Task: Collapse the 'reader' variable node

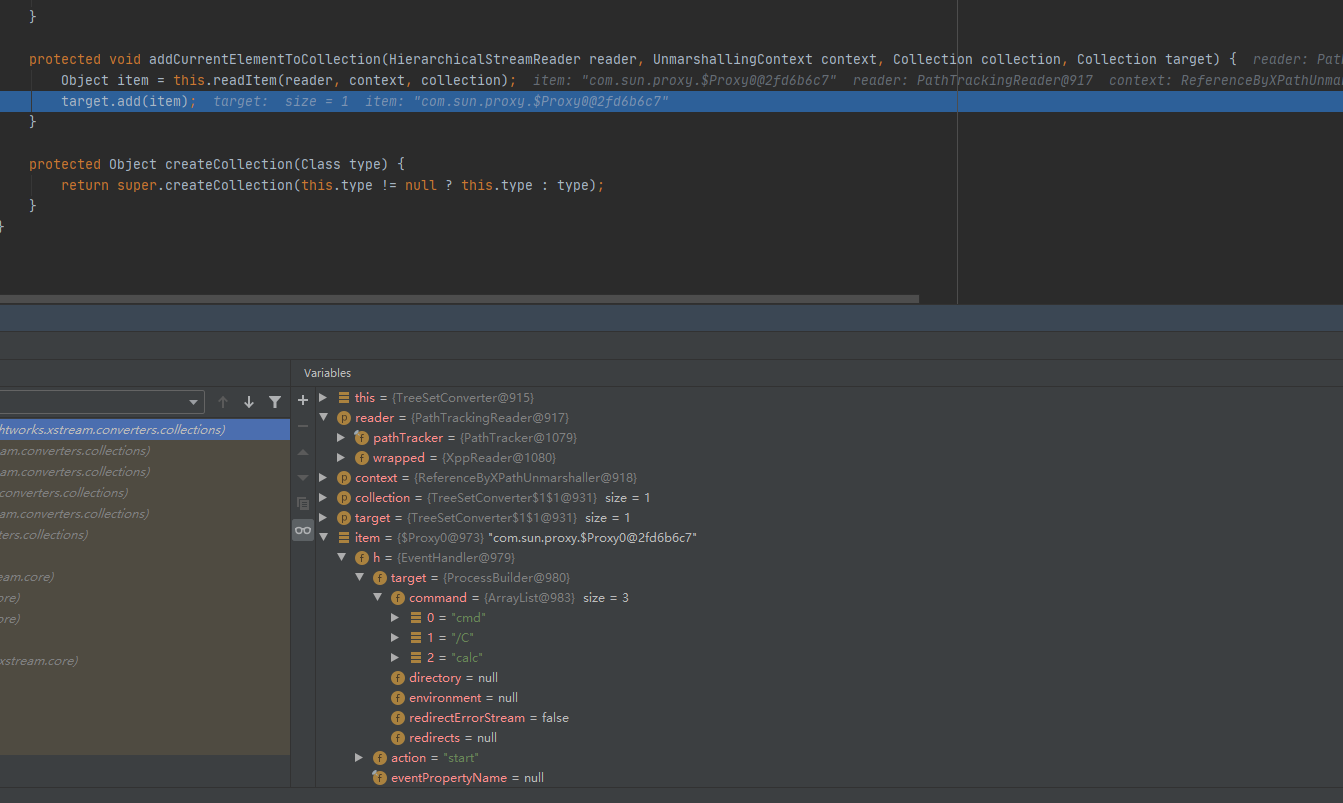Action: pos(323,417)
